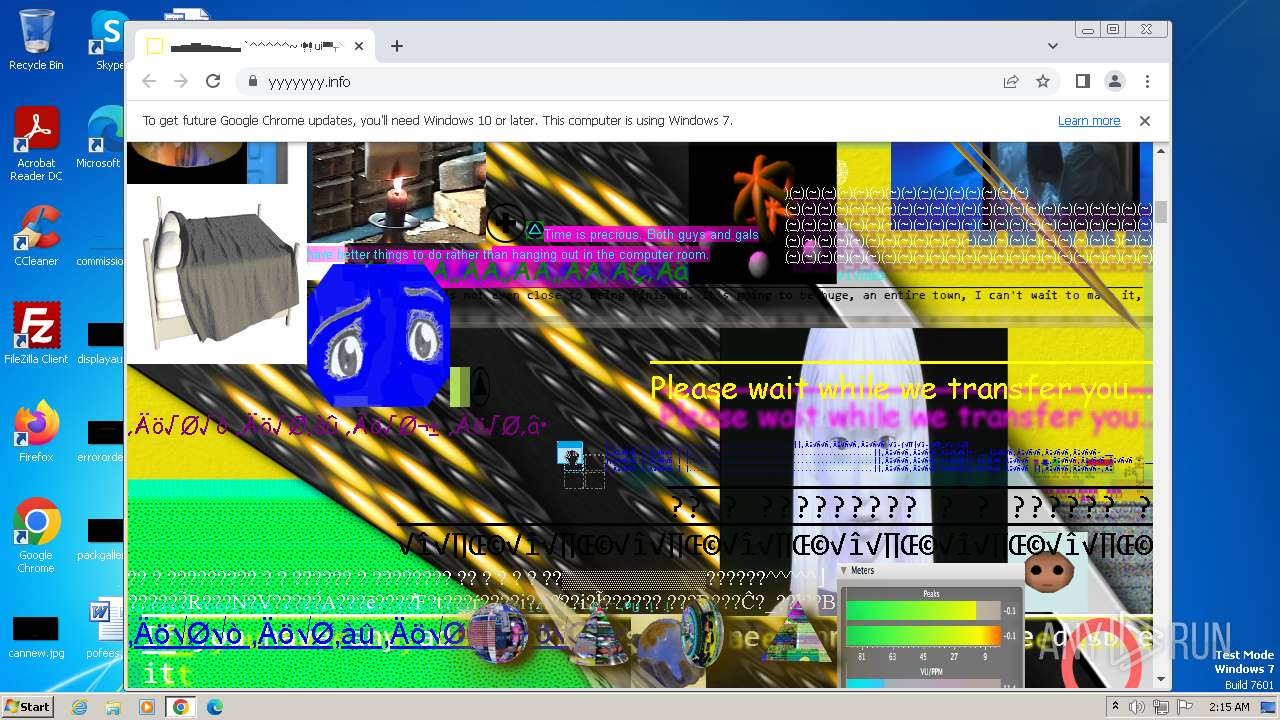This screenshot has height=720, width=1280.
Task: Click the teal triangle icon on page
Action: (x=535, y=231)
